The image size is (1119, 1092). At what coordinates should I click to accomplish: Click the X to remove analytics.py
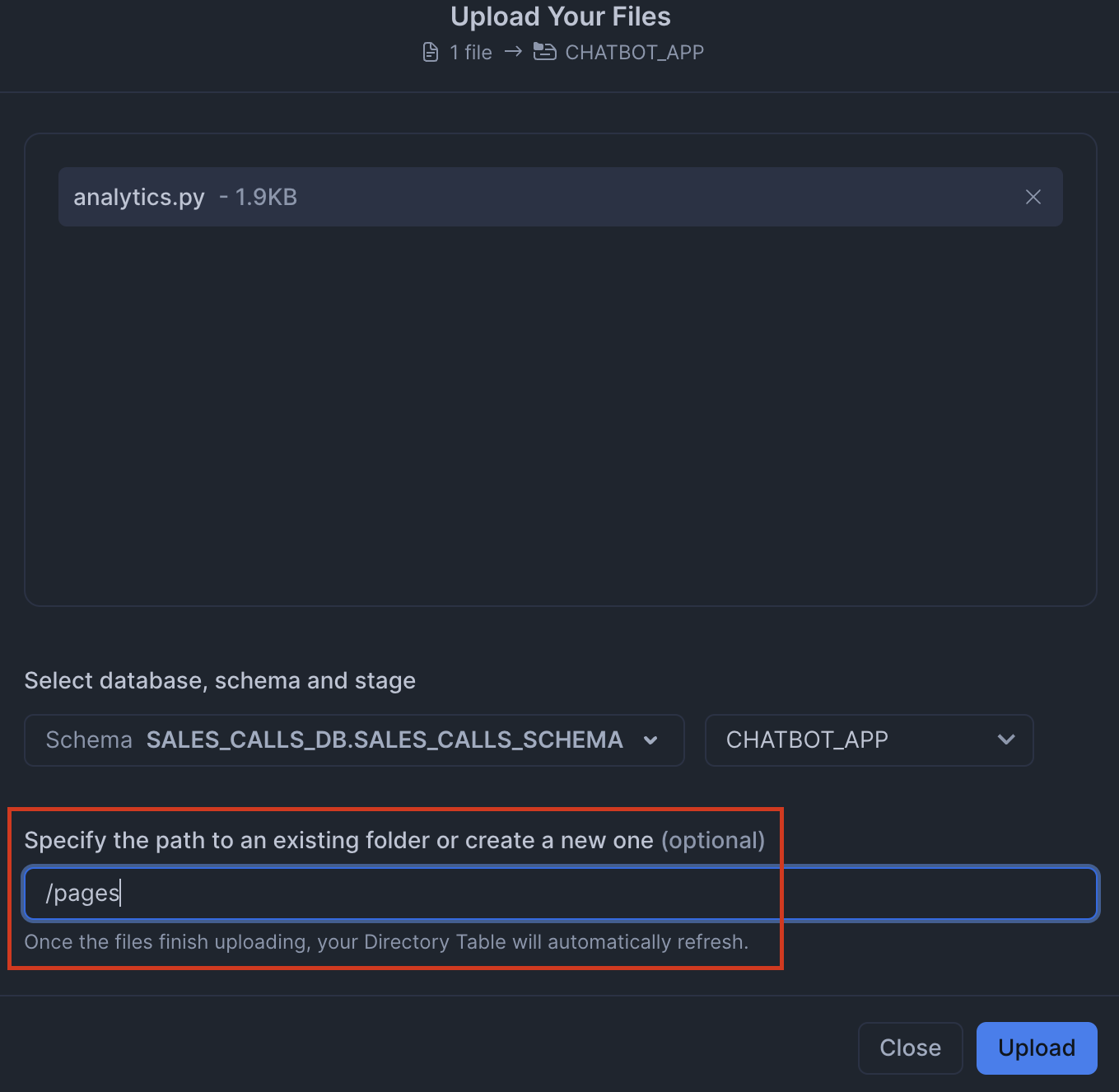(1033, 197)
